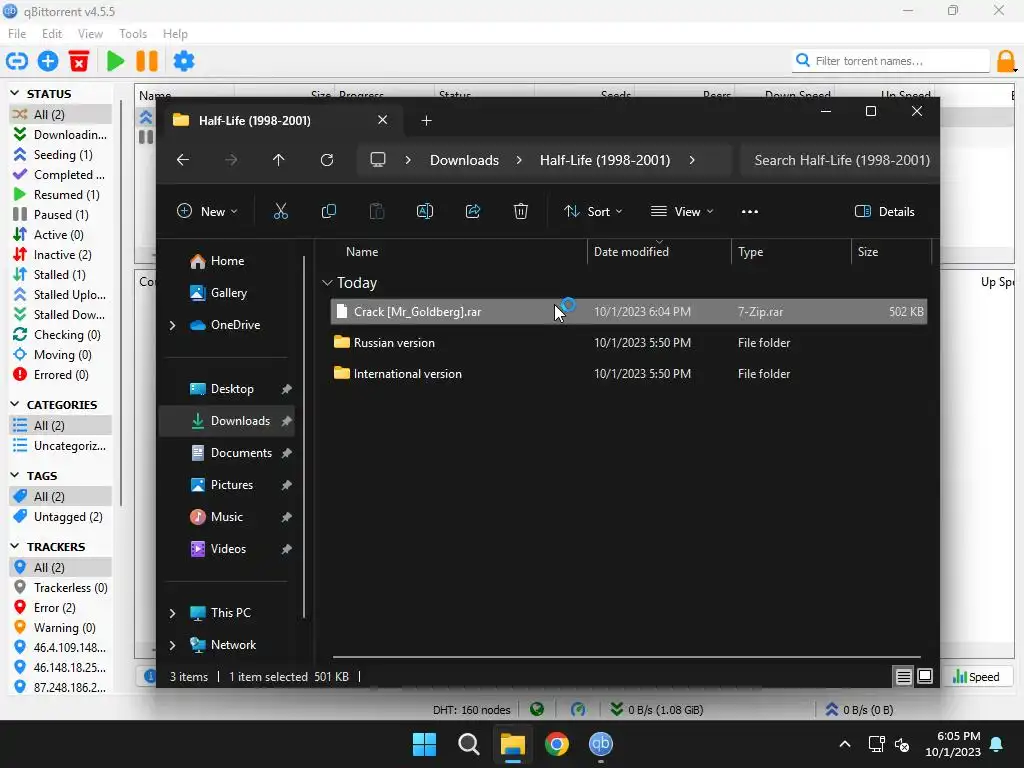This screenshot has height=768, width=1024.
Task: Expand OneDrive in navigation pane
Action: pos(172,325)
